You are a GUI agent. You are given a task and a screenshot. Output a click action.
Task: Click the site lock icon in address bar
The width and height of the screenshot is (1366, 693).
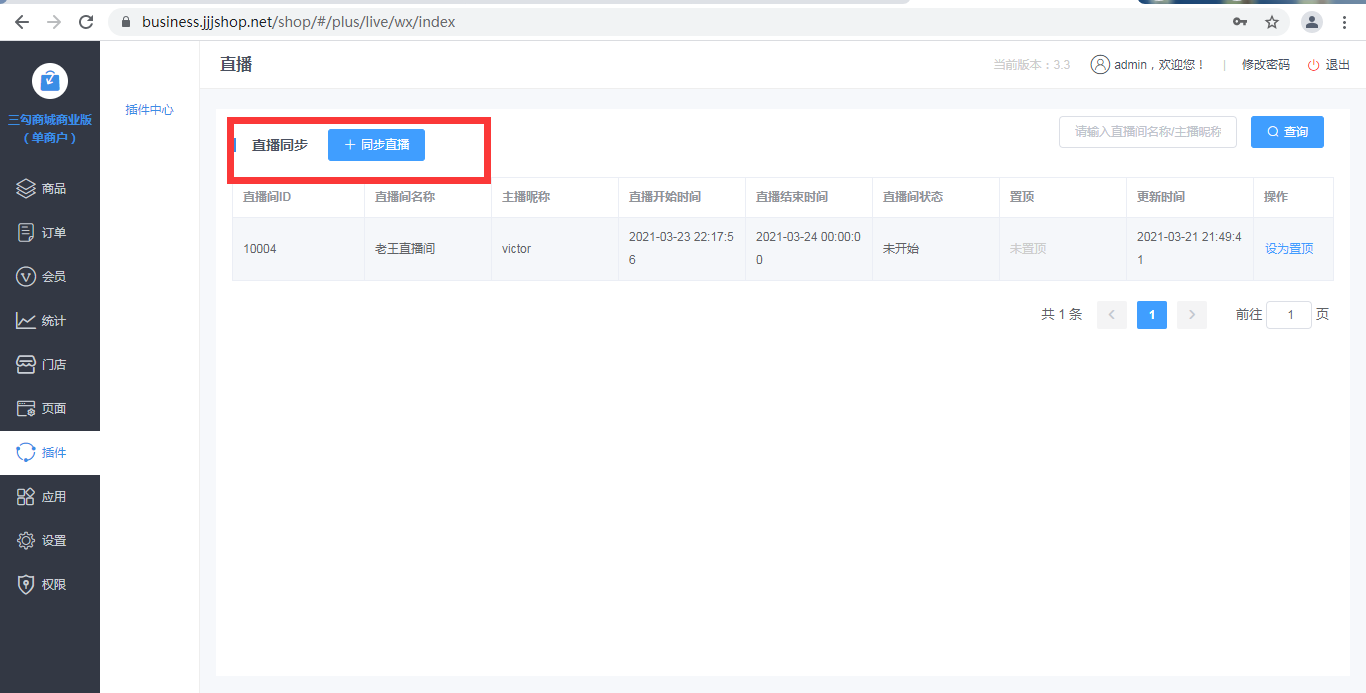pos(126,22)
